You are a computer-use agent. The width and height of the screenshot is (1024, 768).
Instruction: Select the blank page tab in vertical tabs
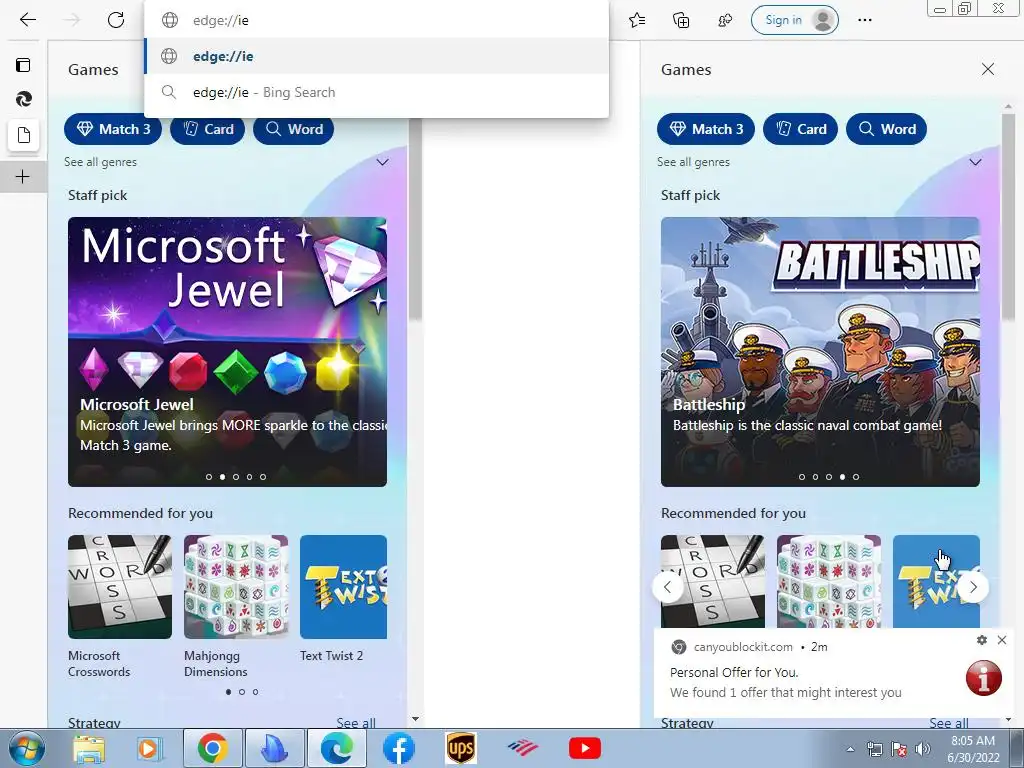coord(24,135)
